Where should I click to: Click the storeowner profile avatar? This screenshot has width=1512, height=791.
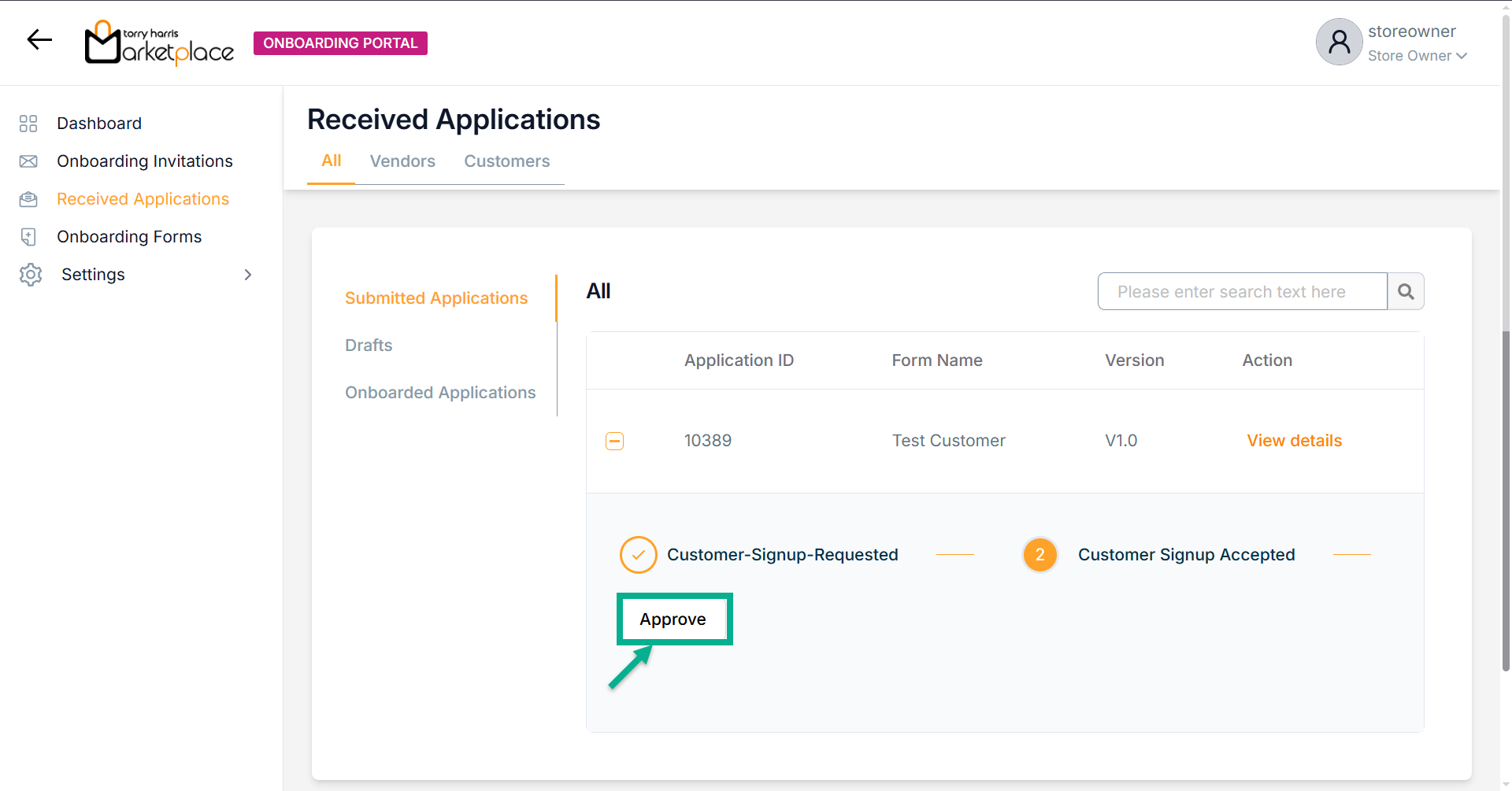(1339, 43)
